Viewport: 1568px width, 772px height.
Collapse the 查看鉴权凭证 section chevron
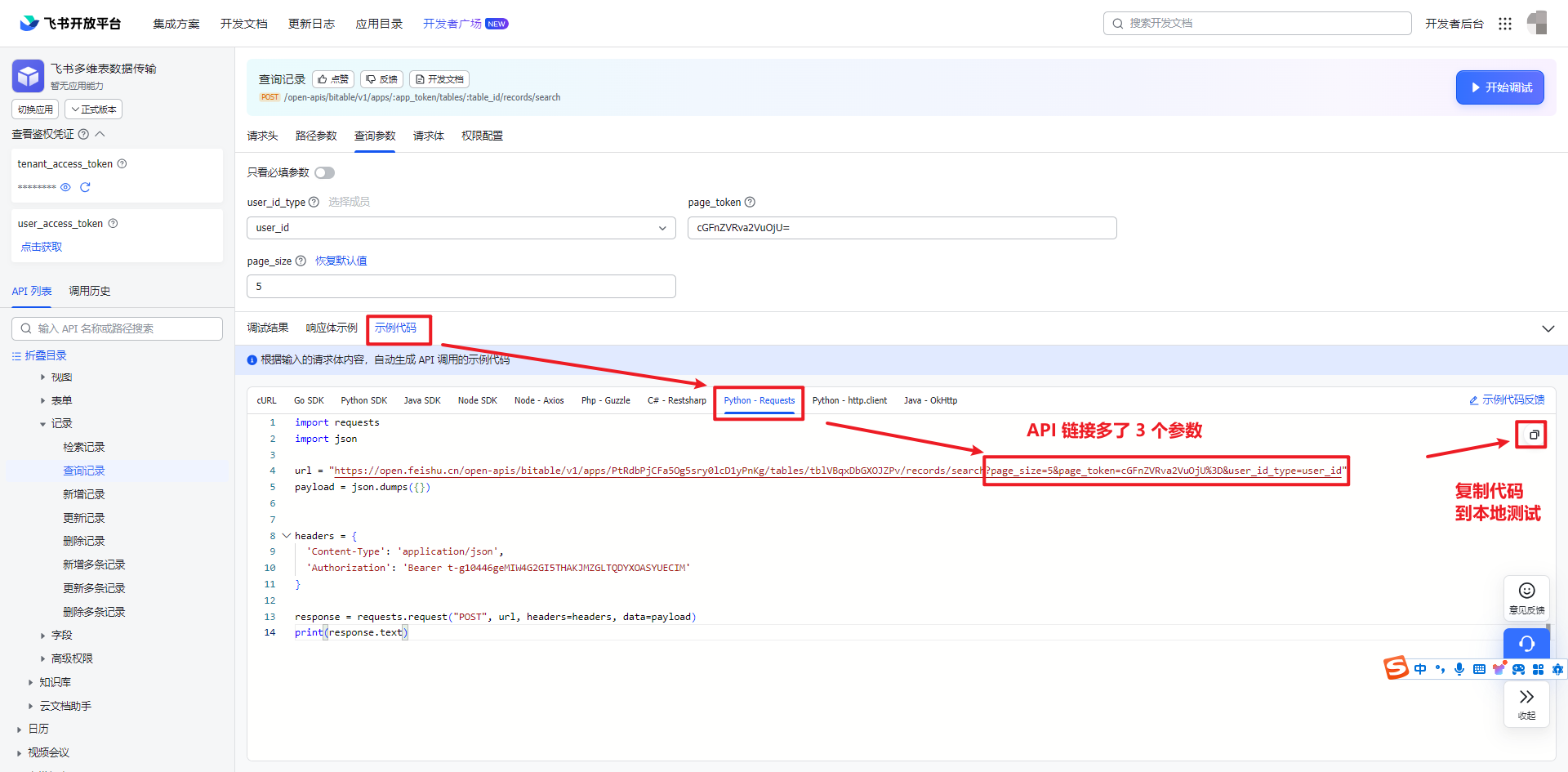[x=100, y=134]
